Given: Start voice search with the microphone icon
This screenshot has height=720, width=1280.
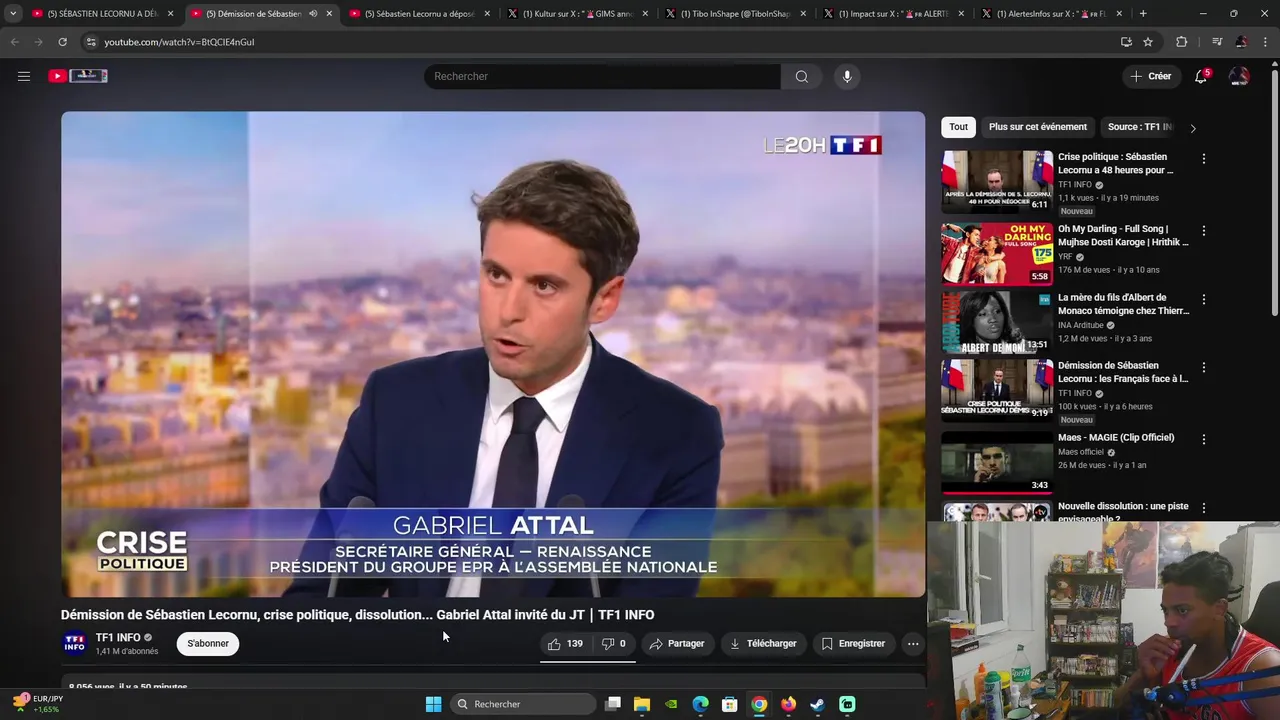Looking at the screenshot, I should (x=847, y=76).
